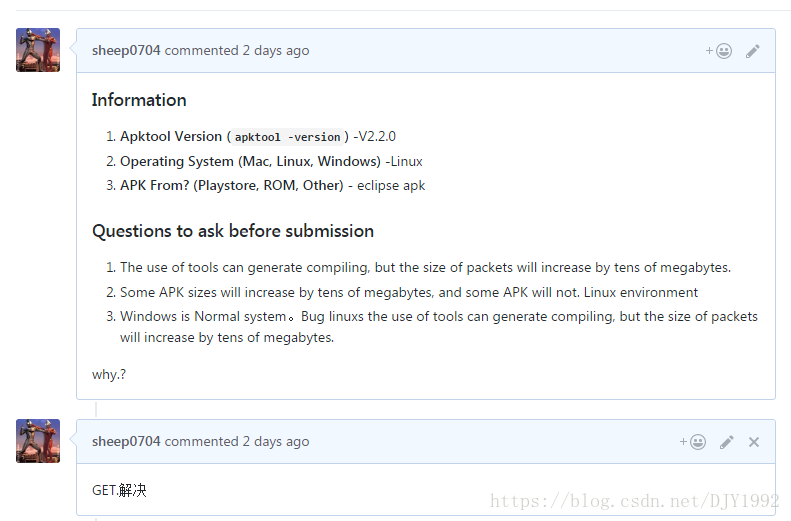Image resolution: width=791 pixels, height=521 pixels.
Task: Click the "APK From?" list item
Action: pyautogui.click(x=272, y=185)
